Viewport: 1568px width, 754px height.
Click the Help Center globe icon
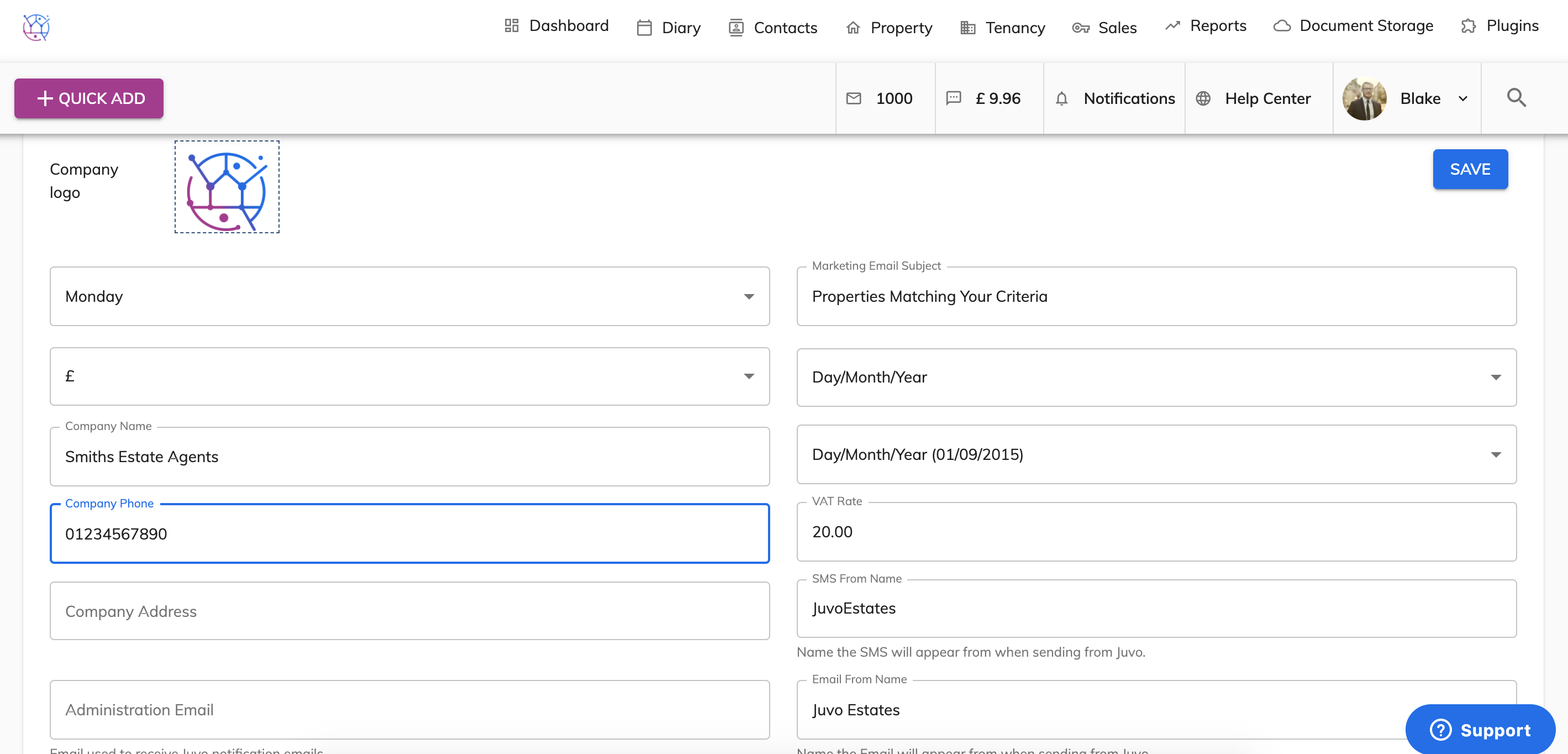(x=1203, y=98)
